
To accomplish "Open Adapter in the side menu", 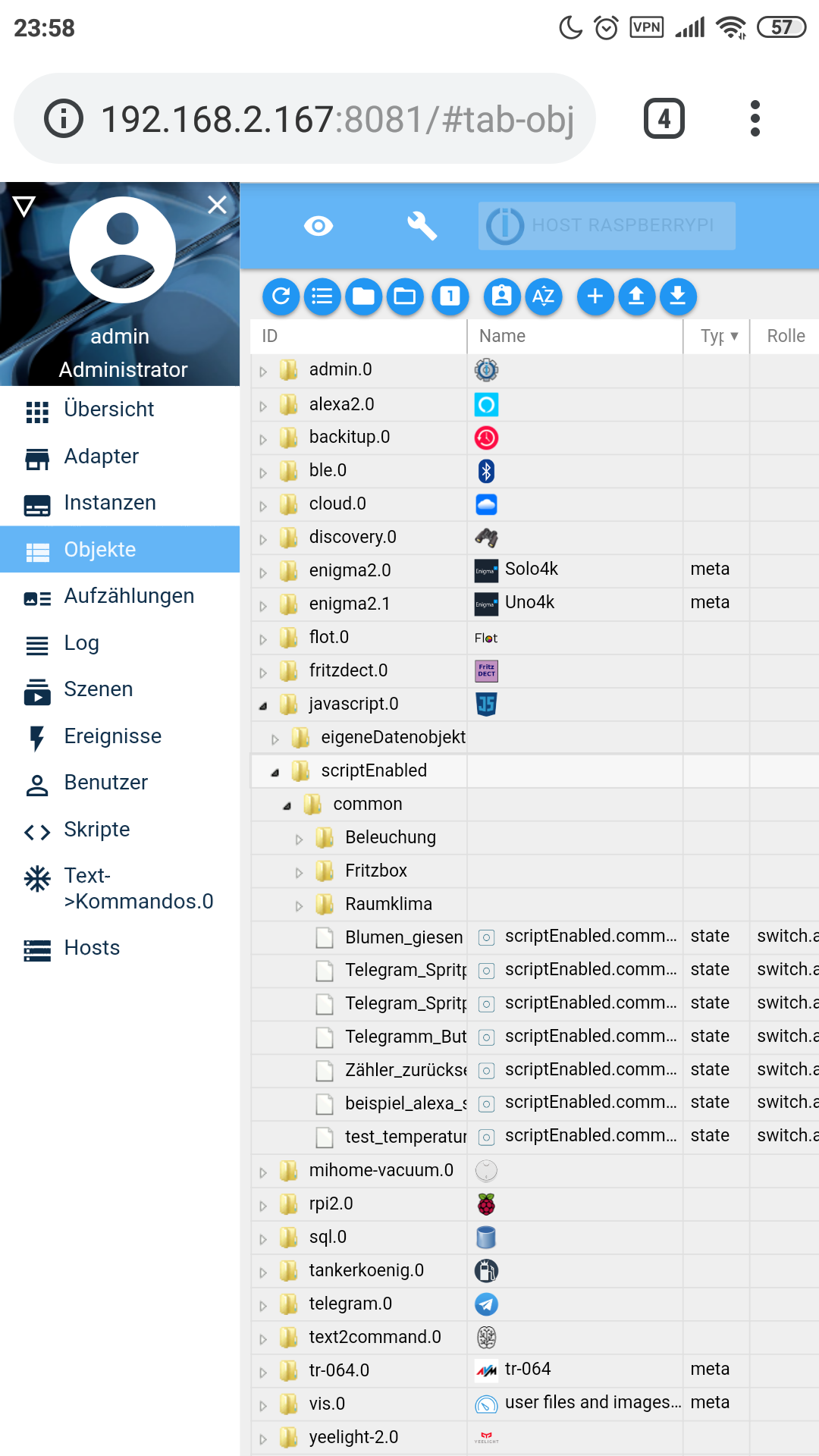I will (102, 457).
